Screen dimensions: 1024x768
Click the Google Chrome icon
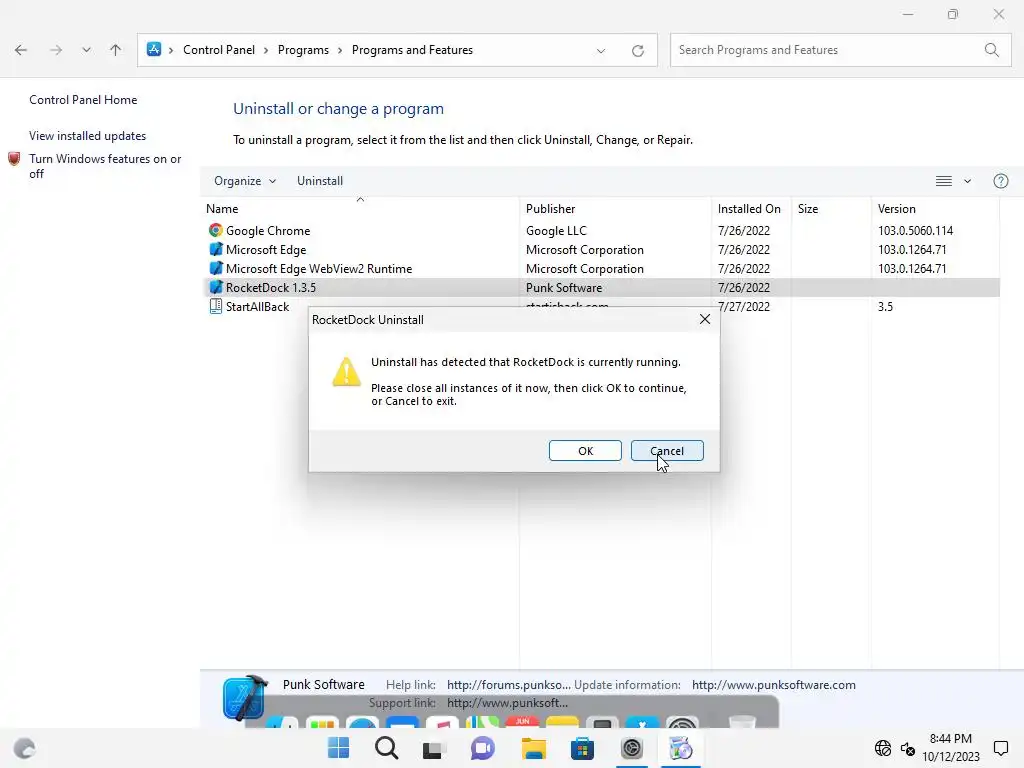(x=216, y=230)
